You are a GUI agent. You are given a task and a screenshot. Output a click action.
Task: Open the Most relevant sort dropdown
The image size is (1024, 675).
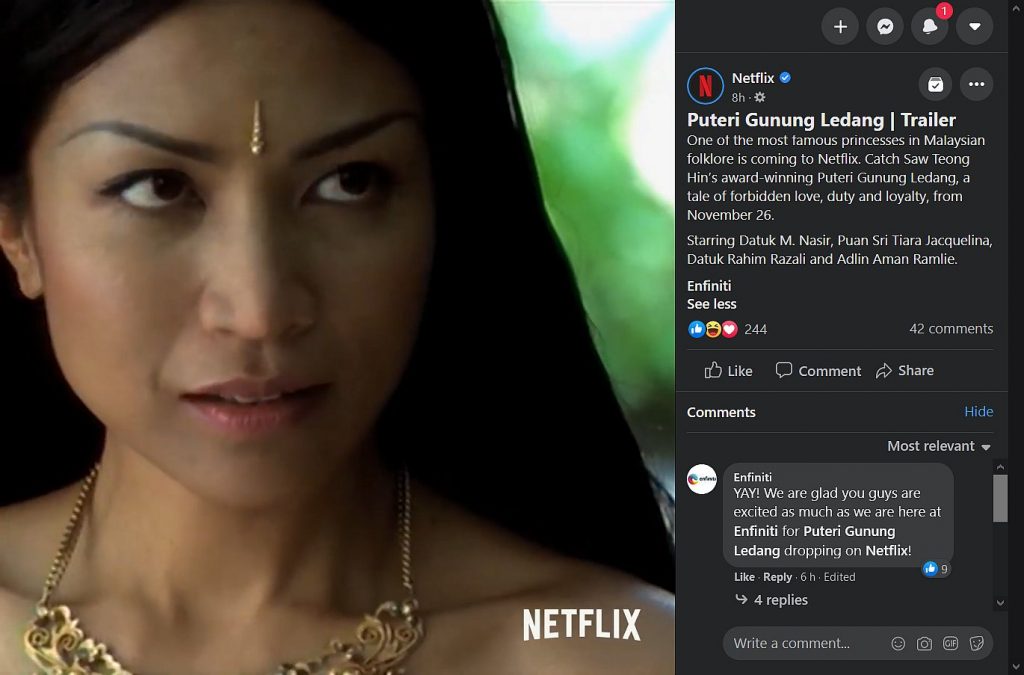click(x=939, y=446)
